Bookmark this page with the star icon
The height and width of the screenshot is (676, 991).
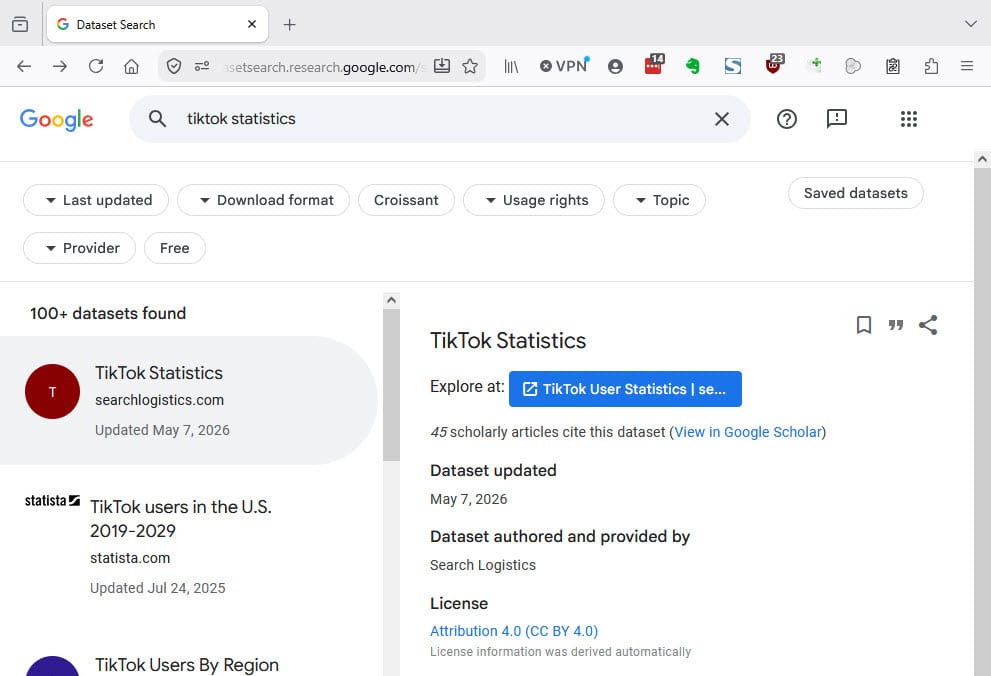coord(470,66)
